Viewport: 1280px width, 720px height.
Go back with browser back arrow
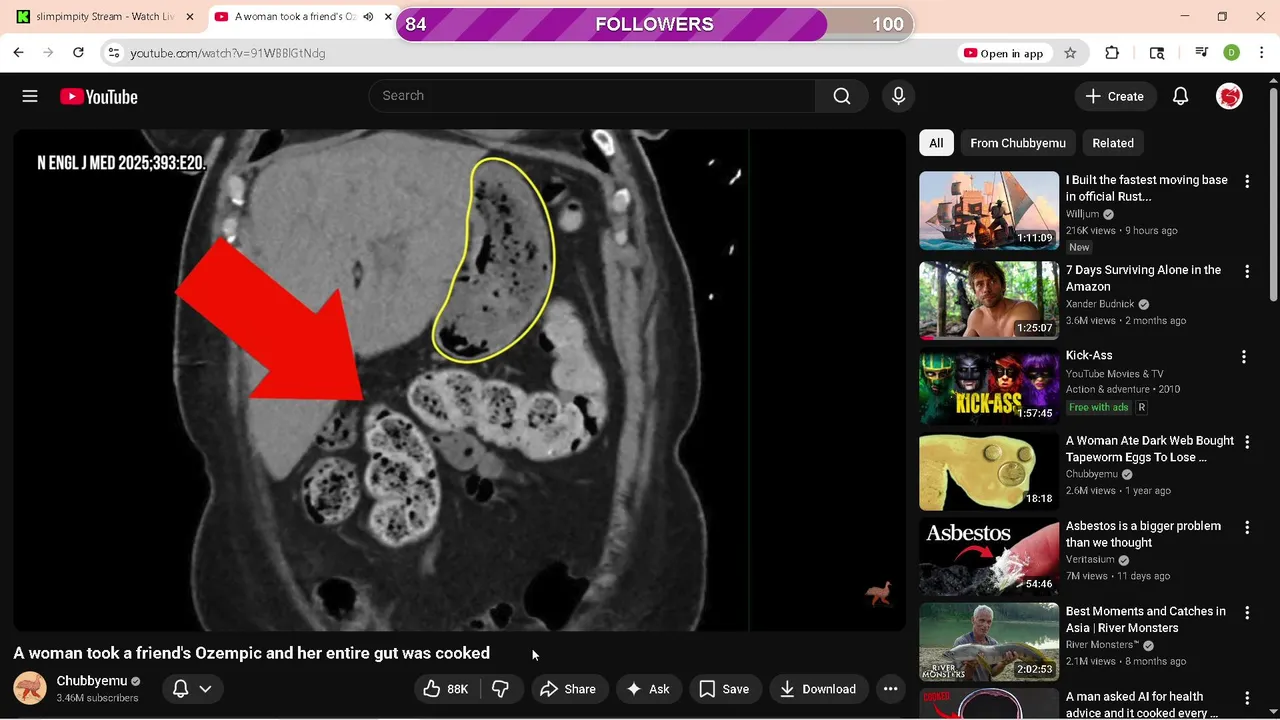[x=18, y=53]
